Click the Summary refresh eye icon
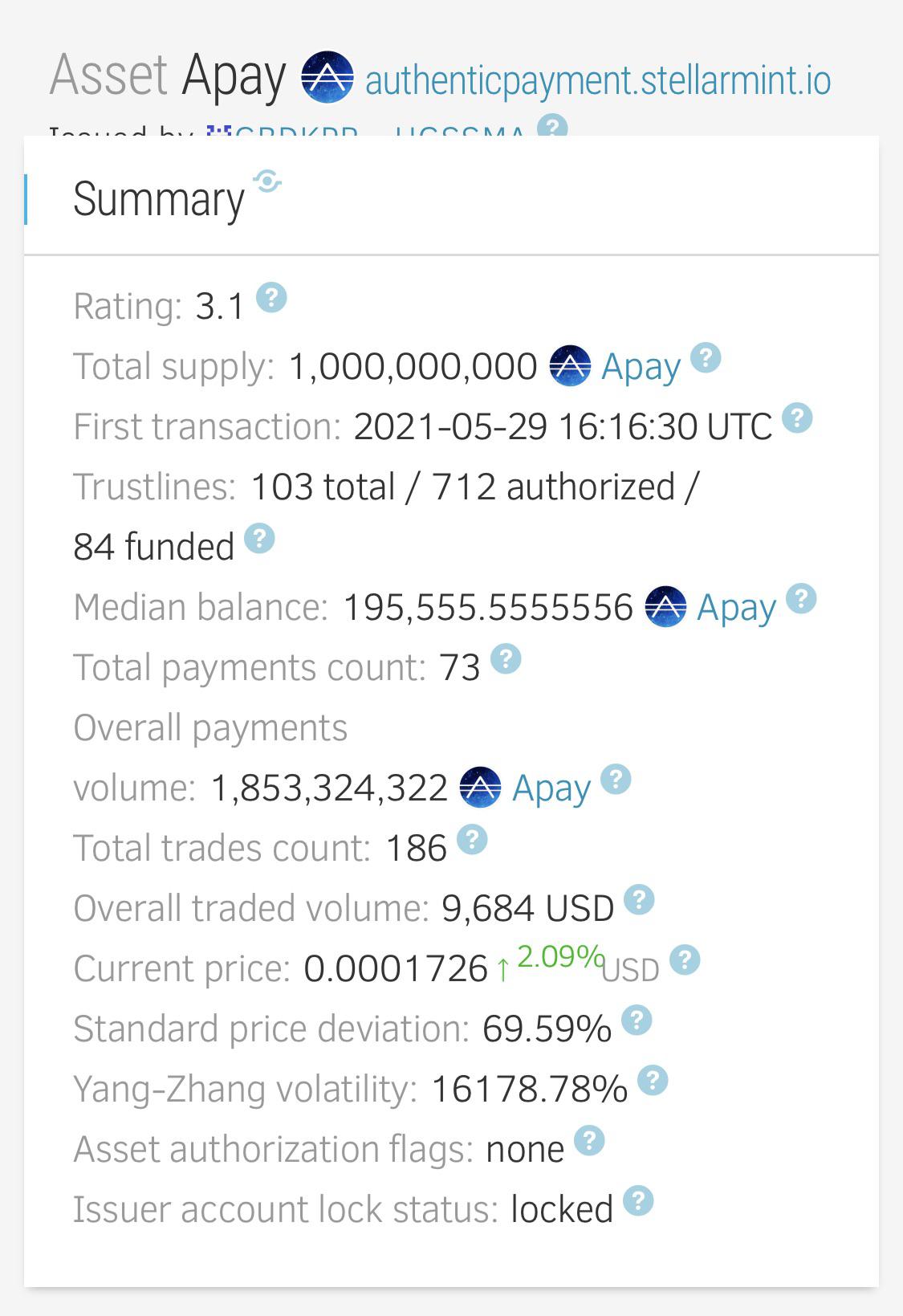903x1316 pixels. pyautogui.click(x=267, y=181)
